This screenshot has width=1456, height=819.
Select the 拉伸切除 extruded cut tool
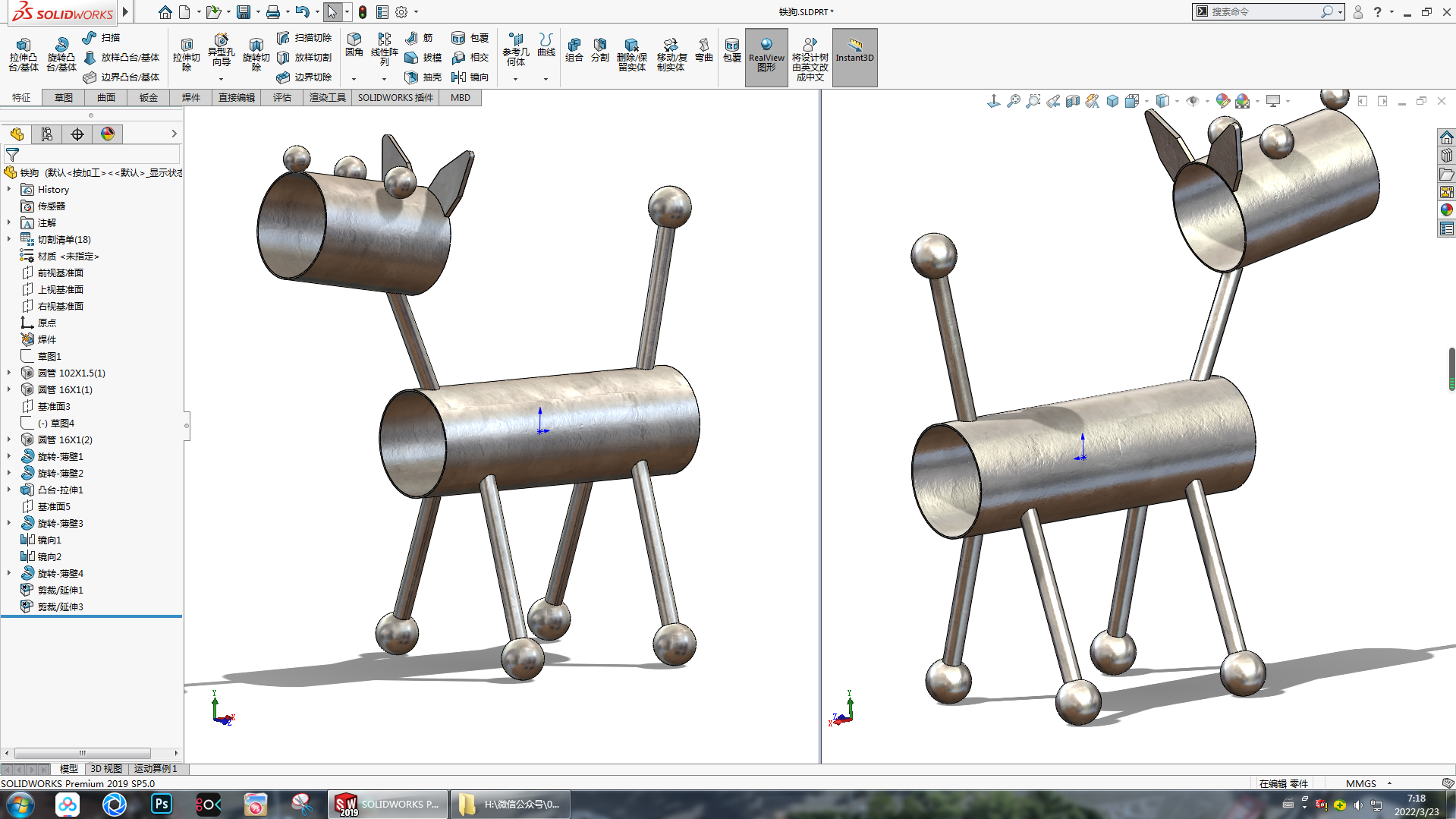tap(186, 55)
